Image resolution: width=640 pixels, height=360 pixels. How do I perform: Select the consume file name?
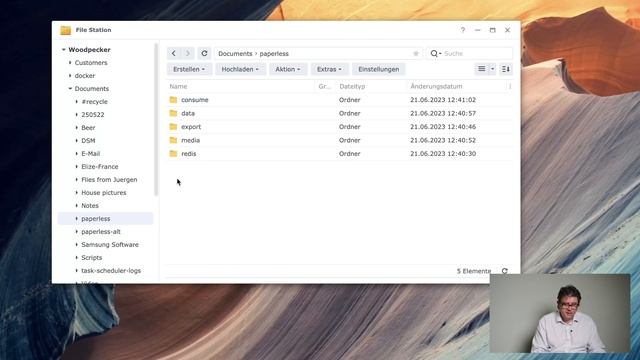coord(195,100)
